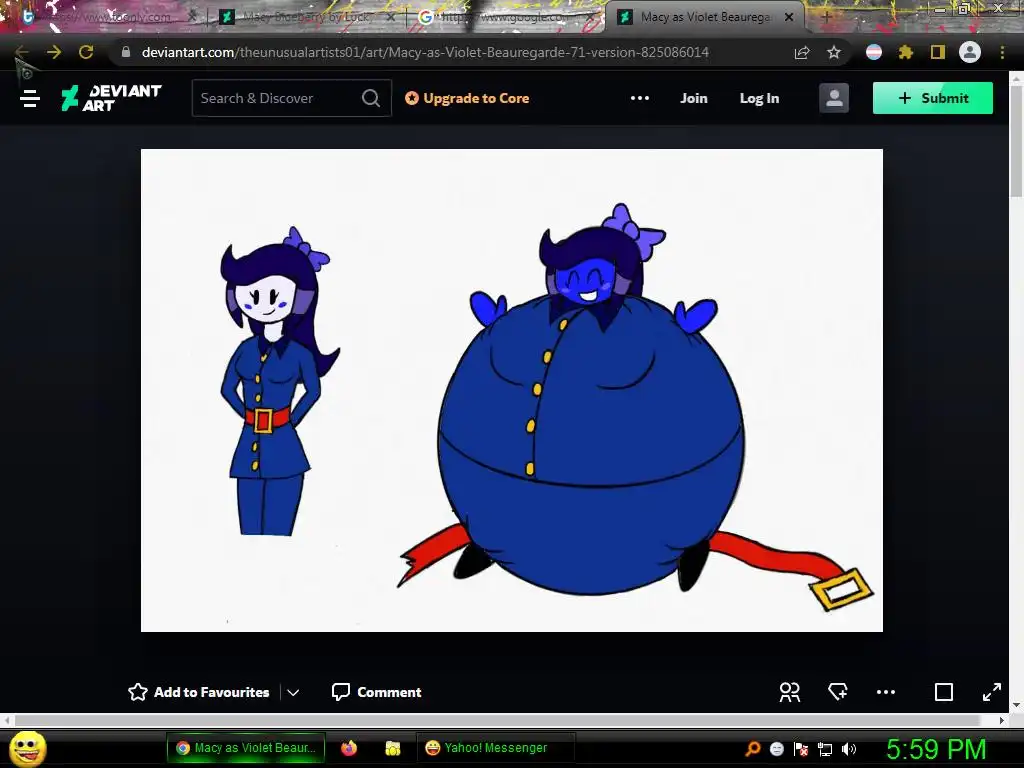
Task: Close the Macy as Violet Beauregarde tab
Action: click(x=789, y=17)
